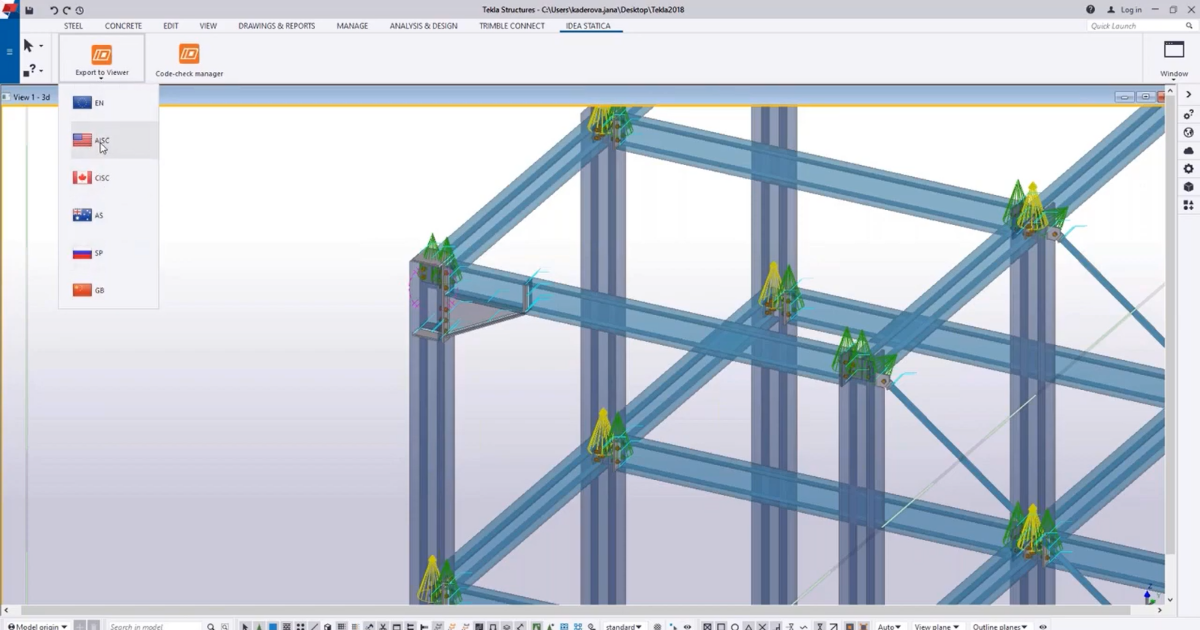This screenshot has height=630, width=1200.
Task: Click the Log in button
Action: click(x=1125, y=10)
